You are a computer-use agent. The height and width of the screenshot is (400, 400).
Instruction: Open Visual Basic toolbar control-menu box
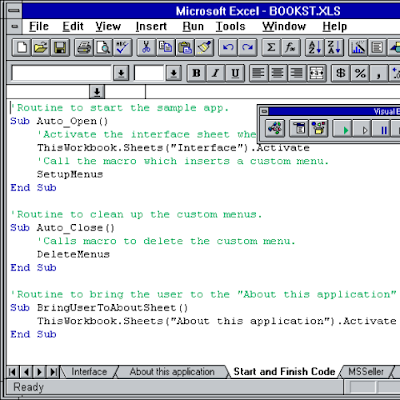click(264, 111)
